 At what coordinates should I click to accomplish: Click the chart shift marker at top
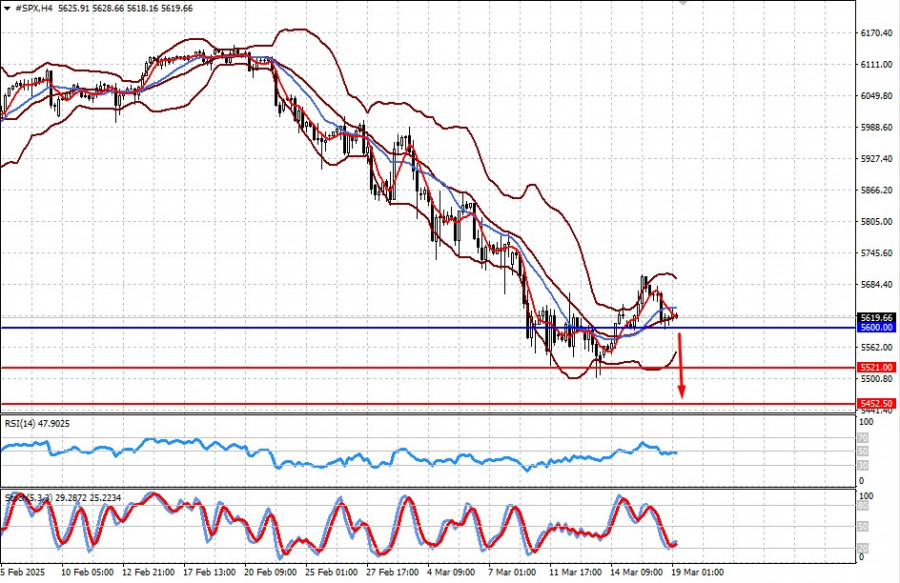(x=682, y=2)
